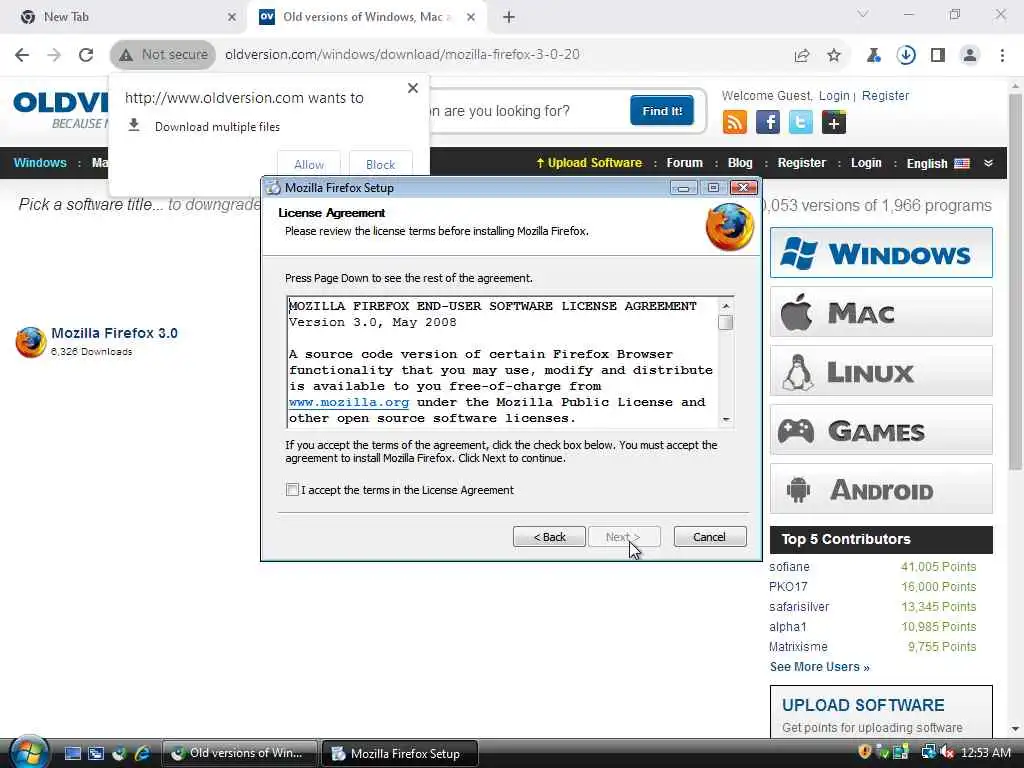Switch to Mozilla Firefox Setup taskbar button
The image size is (1024, 768).
(400, 754)
